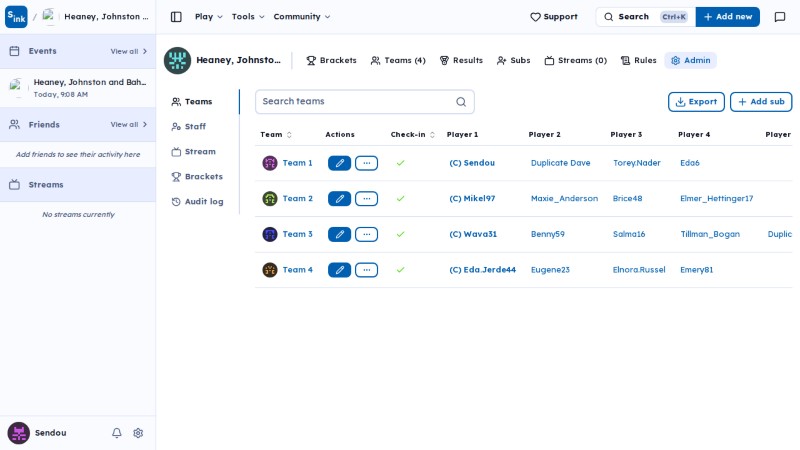Open the Results tab
The height and width of the screenshot is (450, 800).
(x=461, y=60)
